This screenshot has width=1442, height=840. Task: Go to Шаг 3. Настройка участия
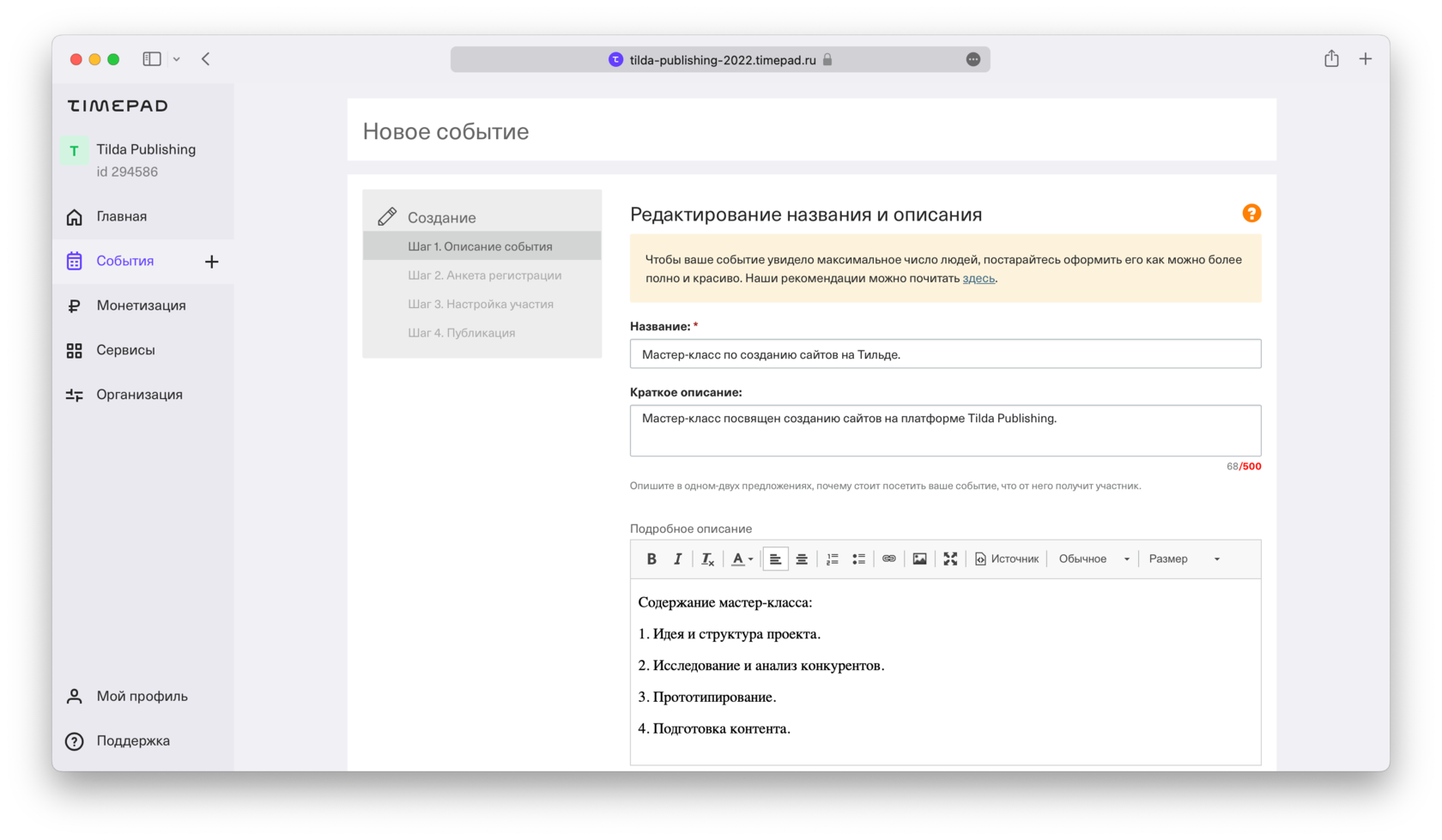[482, 304]
